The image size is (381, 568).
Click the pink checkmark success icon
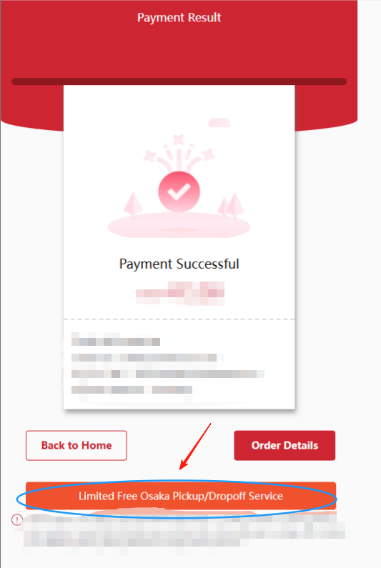(179, 192)
